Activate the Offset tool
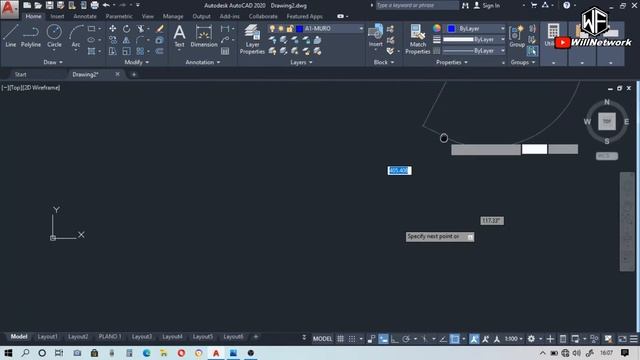Screen dimensions: 640x360 (160, 51)
